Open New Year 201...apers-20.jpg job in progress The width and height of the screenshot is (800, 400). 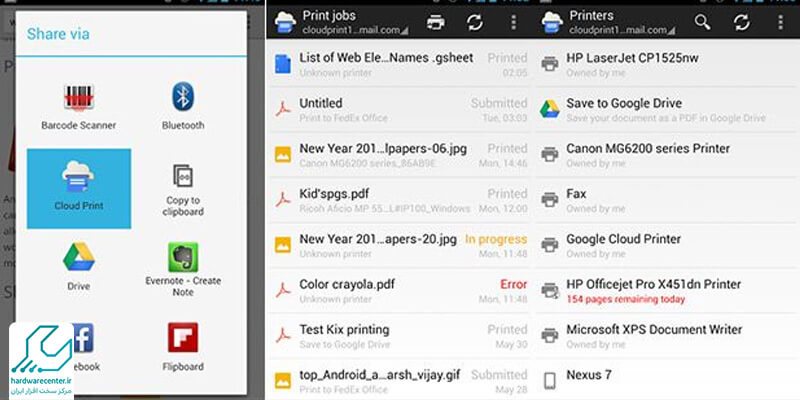point(399,245)
